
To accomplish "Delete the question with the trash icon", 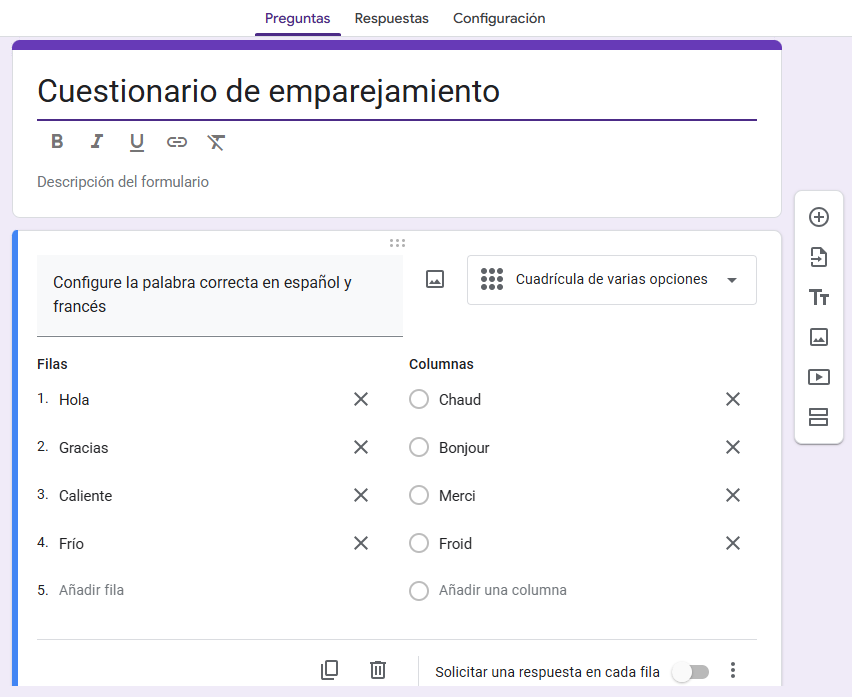I will (x=377, y=670).
